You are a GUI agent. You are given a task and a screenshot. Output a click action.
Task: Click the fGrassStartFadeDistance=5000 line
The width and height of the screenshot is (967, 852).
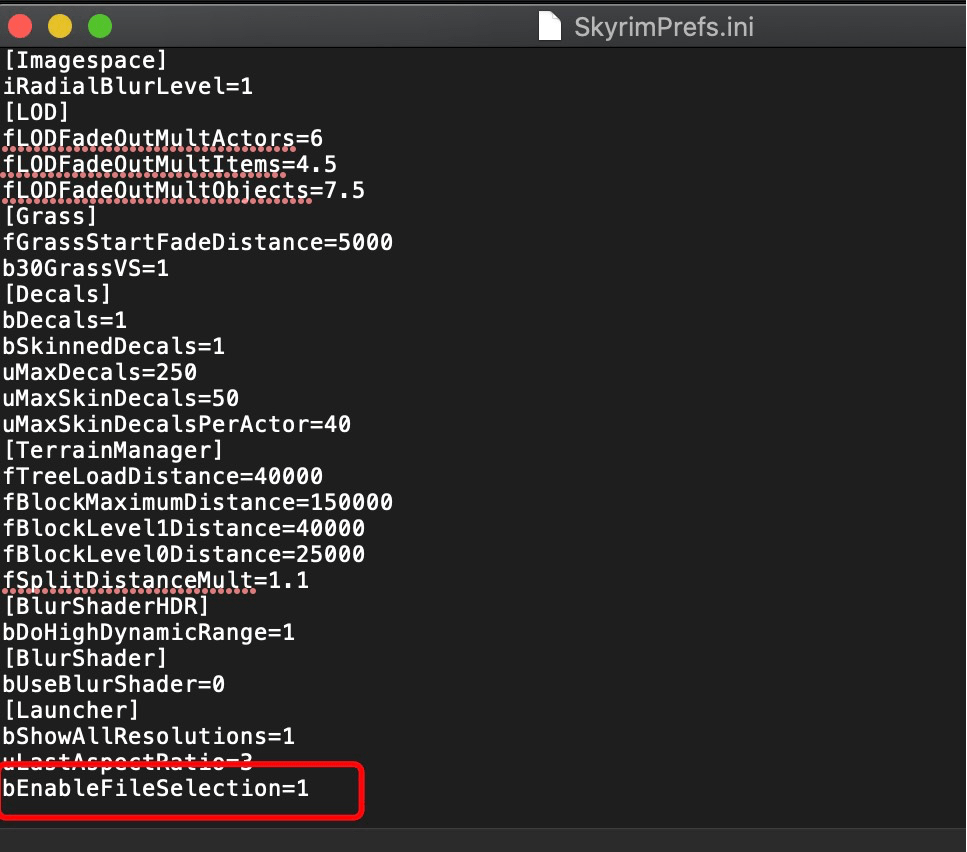(198, 242)
